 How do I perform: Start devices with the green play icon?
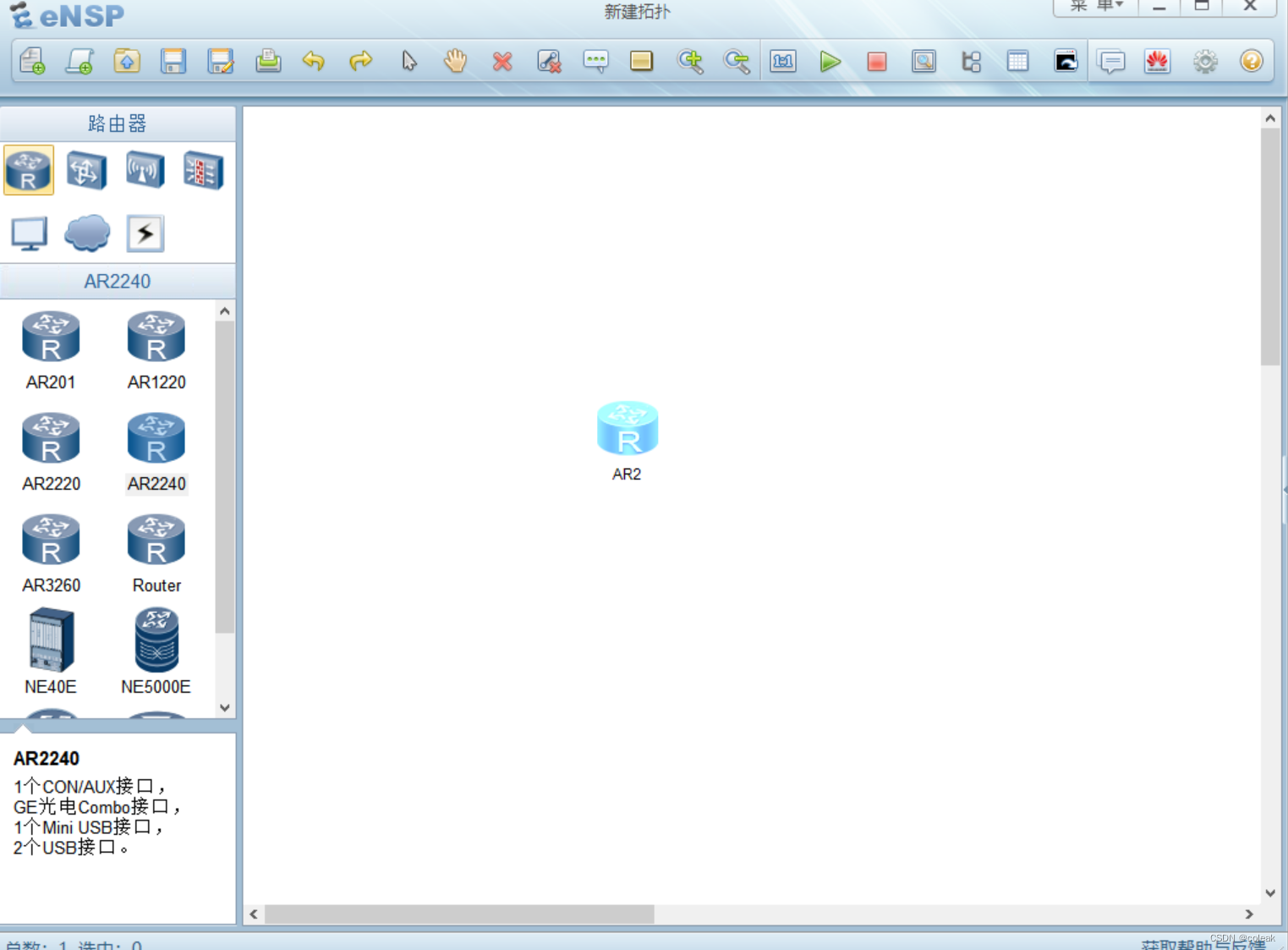(x=830, y=61)
